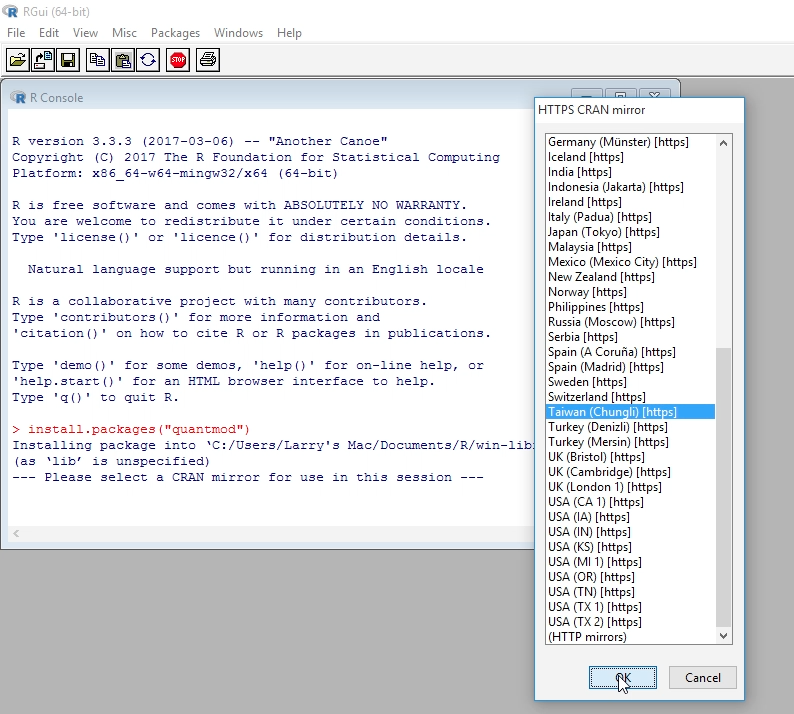The width and height of the screenshot is (794, 714).
Task: Open the Windows menu
Action: (x=238, y=33)
